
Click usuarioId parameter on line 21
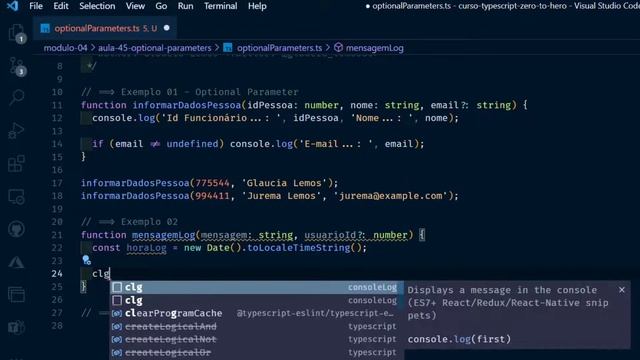330,235
